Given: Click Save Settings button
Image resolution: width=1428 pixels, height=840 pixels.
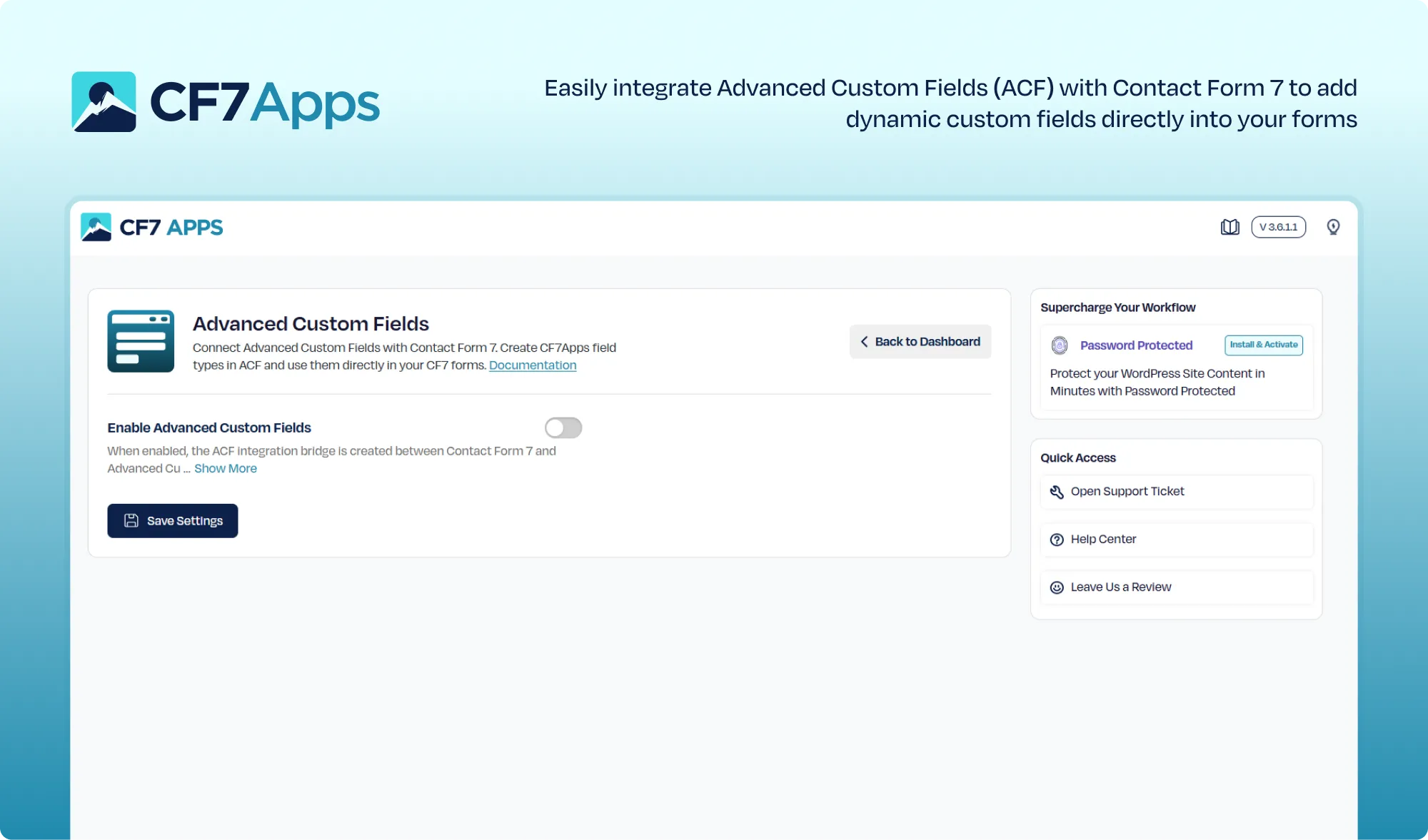Looking at the screenshot, I should pos(173,521).
